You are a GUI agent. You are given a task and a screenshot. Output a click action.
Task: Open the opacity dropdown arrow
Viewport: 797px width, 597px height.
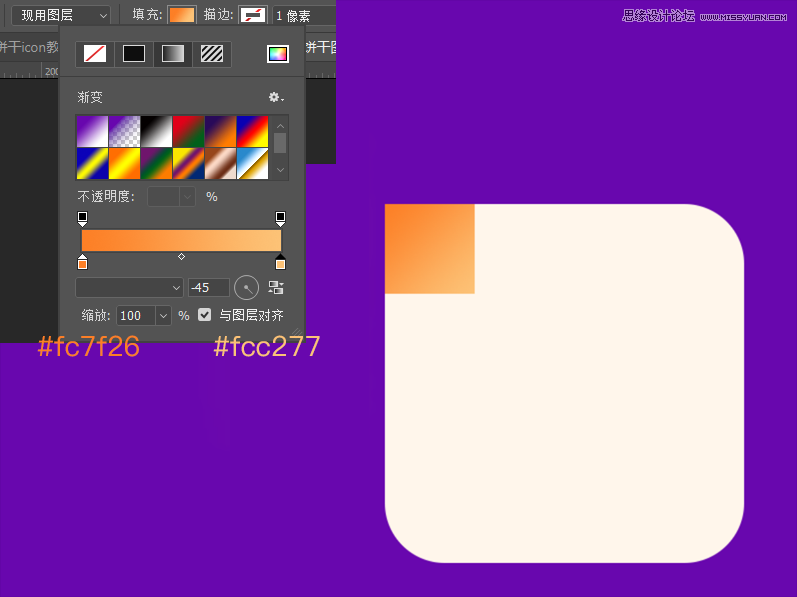coord(187,197)
